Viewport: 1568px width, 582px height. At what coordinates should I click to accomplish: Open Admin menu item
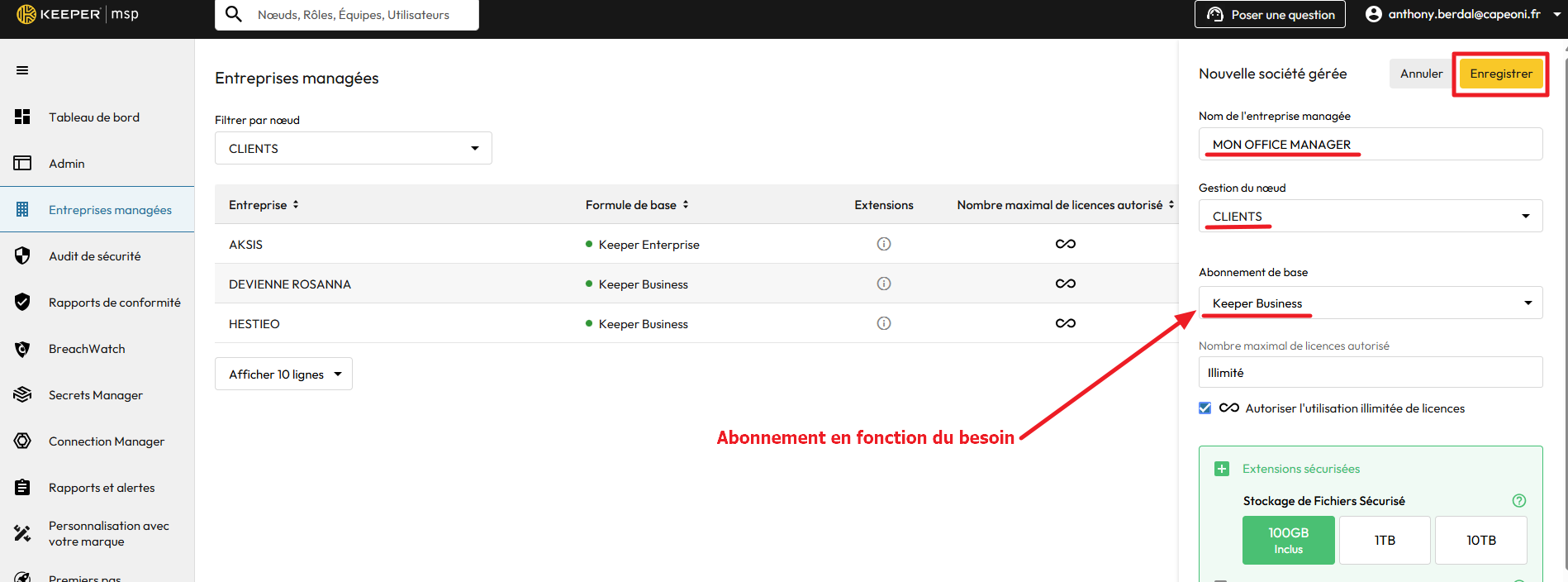click(x=97, y=163)
